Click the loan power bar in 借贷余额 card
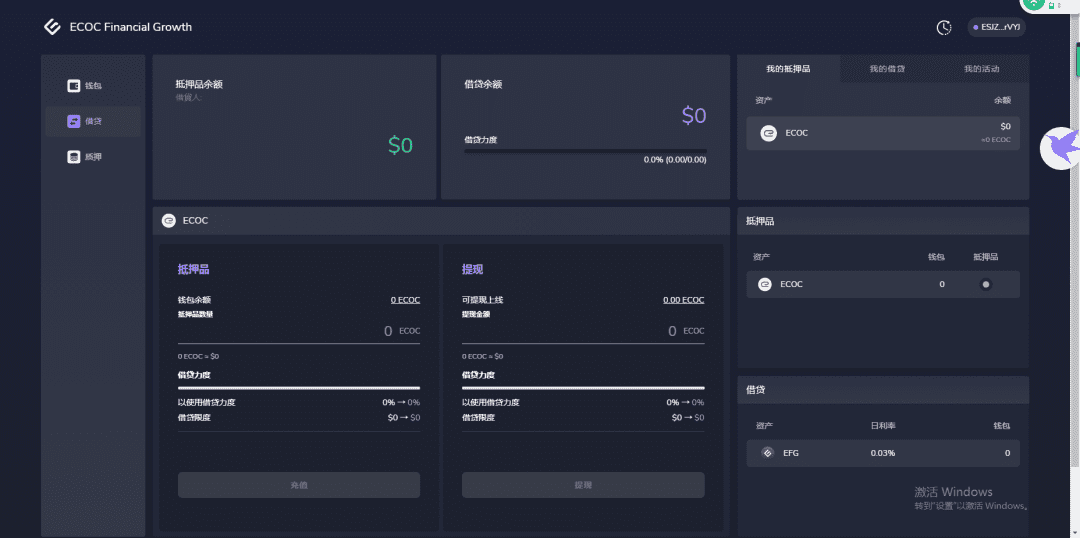 click(585, 151)
